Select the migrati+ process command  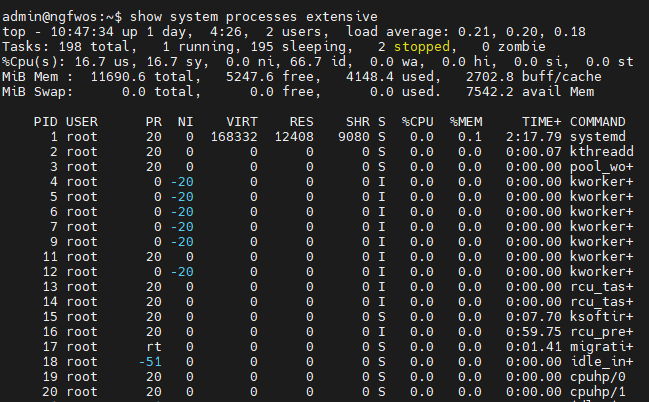coord(602,345)
